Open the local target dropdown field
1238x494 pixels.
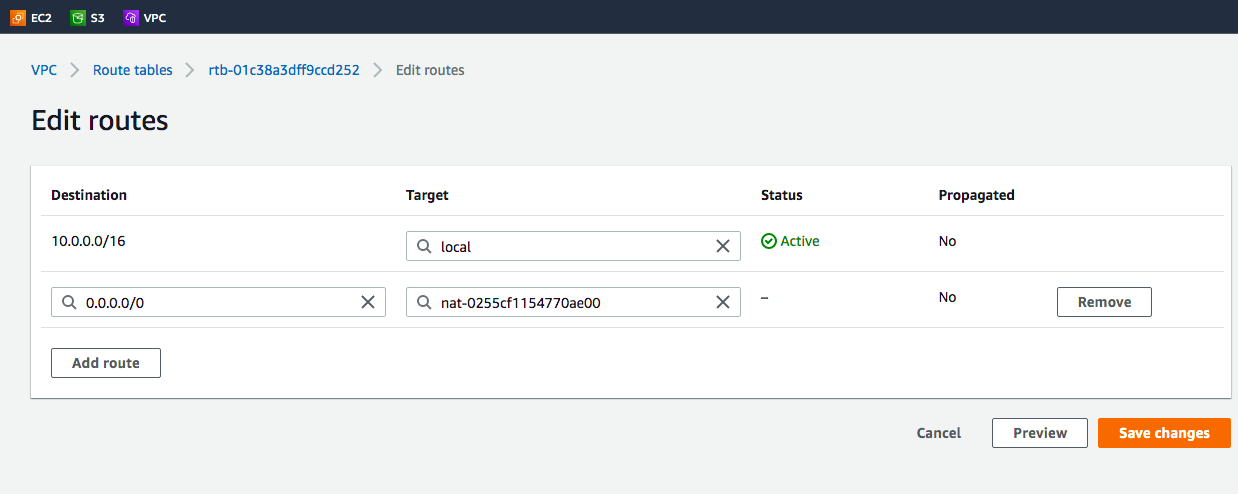point(570,246)
